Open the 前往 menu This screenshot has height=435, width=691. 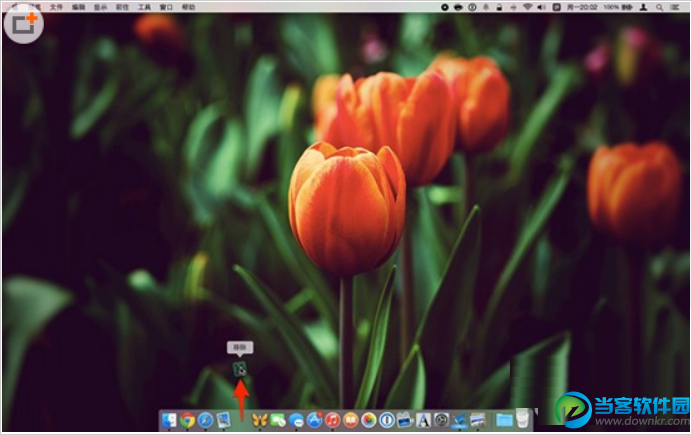[x=122, y=7]
